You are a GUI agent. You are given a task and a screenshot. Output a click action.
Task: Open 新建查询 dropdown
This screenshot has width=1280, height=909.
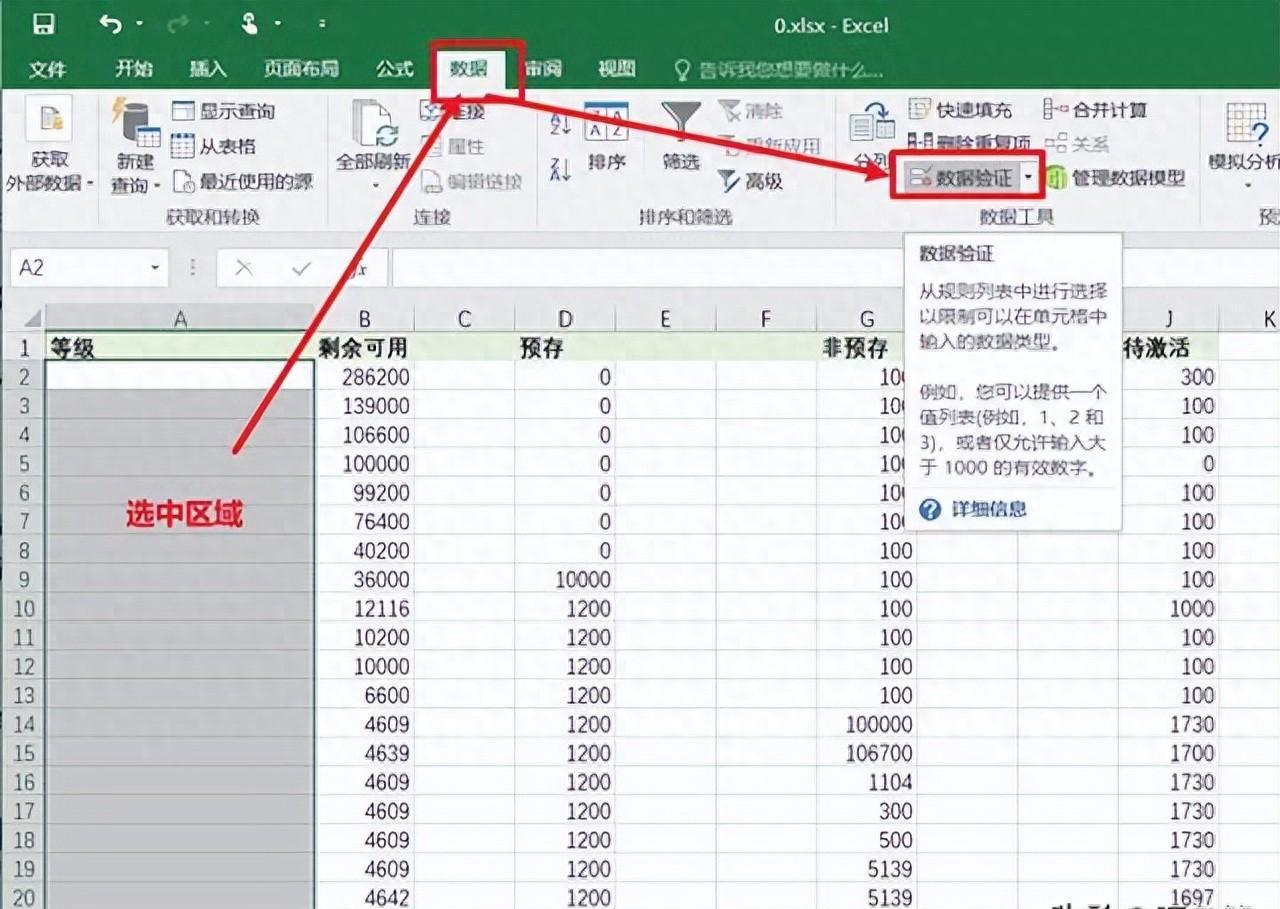pos(135,148)
